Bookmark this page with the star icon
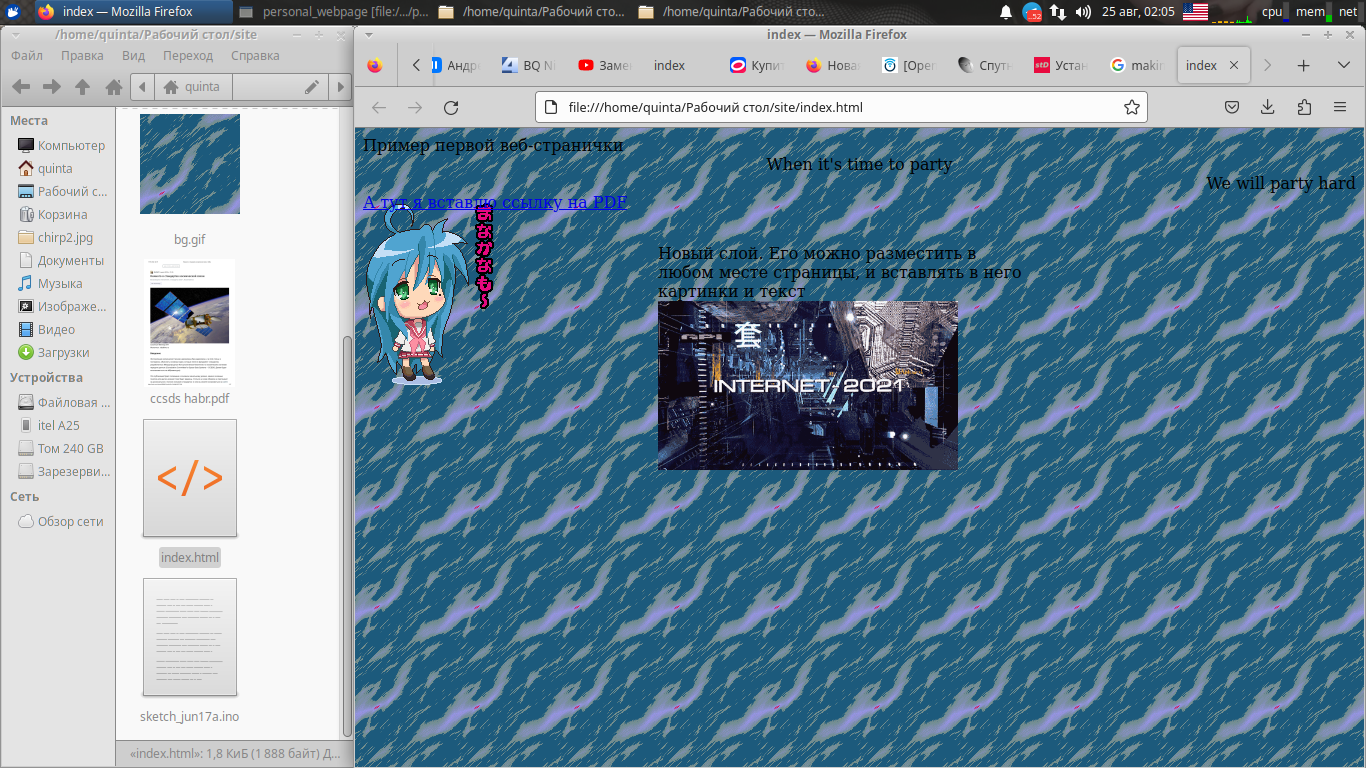 click(x=1131, y=107)
